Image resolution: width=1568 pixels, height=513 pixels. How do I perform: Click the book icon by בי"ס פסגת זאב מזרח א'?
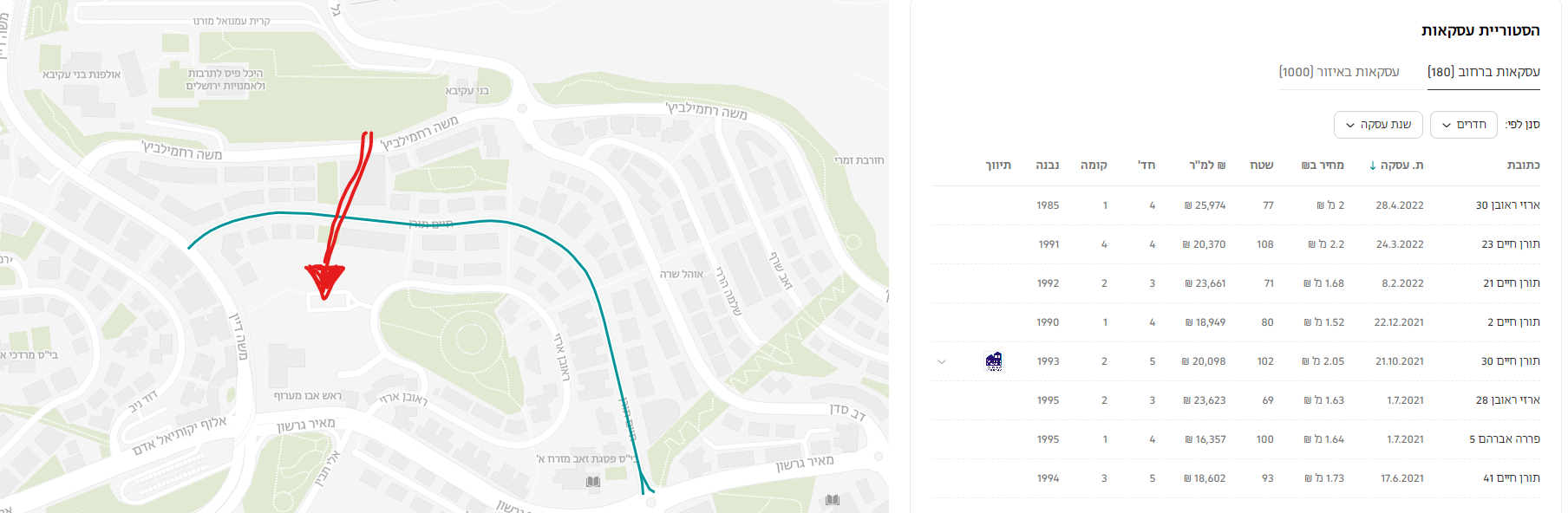(x=593, y=482)
